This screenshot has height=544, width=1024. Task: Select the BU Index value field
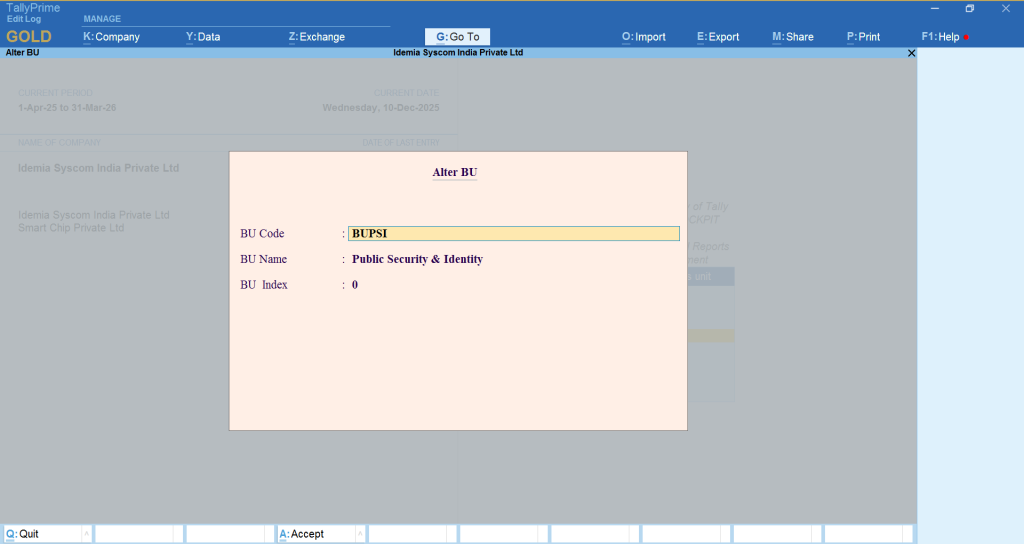pyautogui.click(x=355, y=285)
